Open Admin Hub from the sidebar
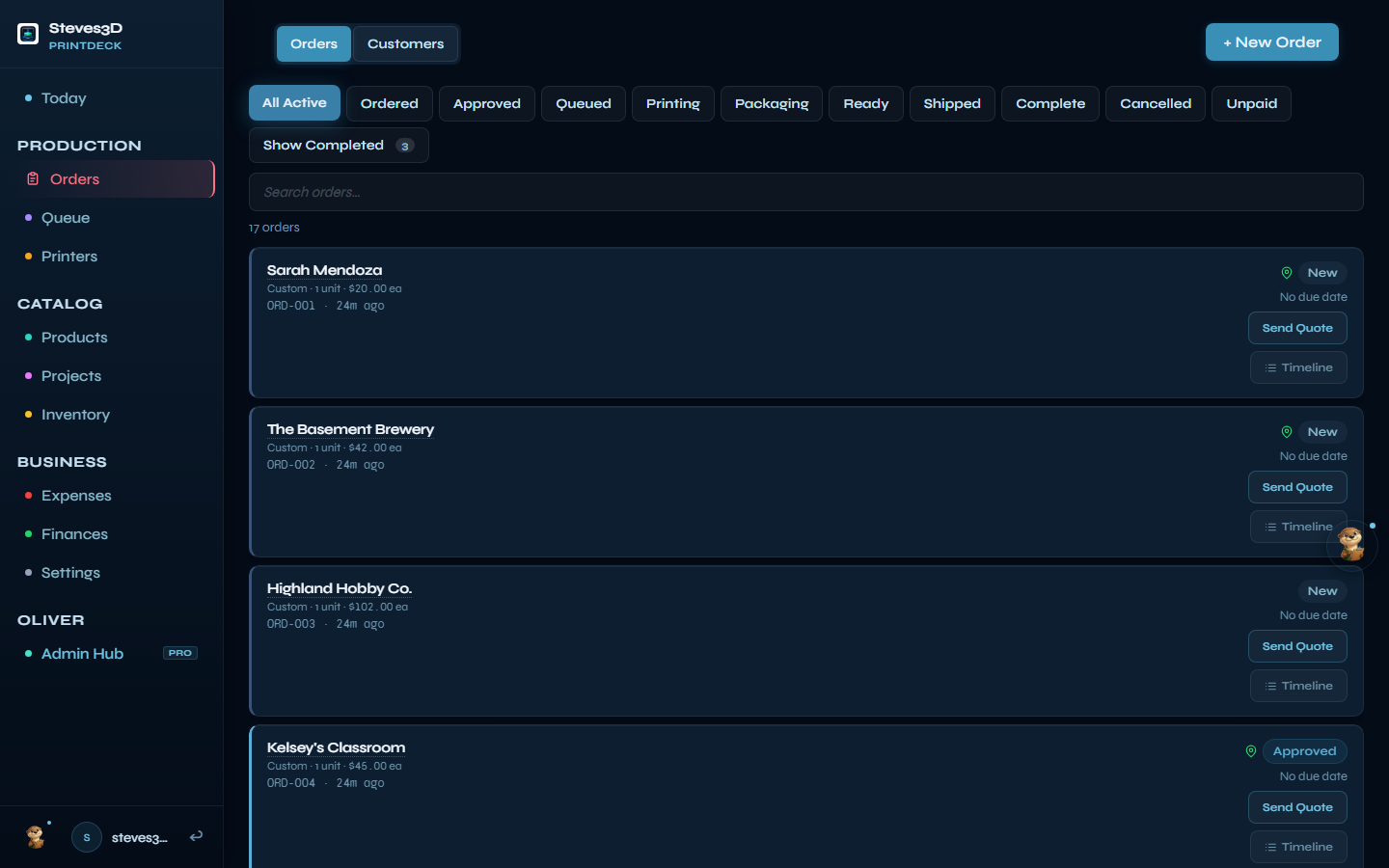The height and width of the screenshot is (868, 1389). (82, 653)
